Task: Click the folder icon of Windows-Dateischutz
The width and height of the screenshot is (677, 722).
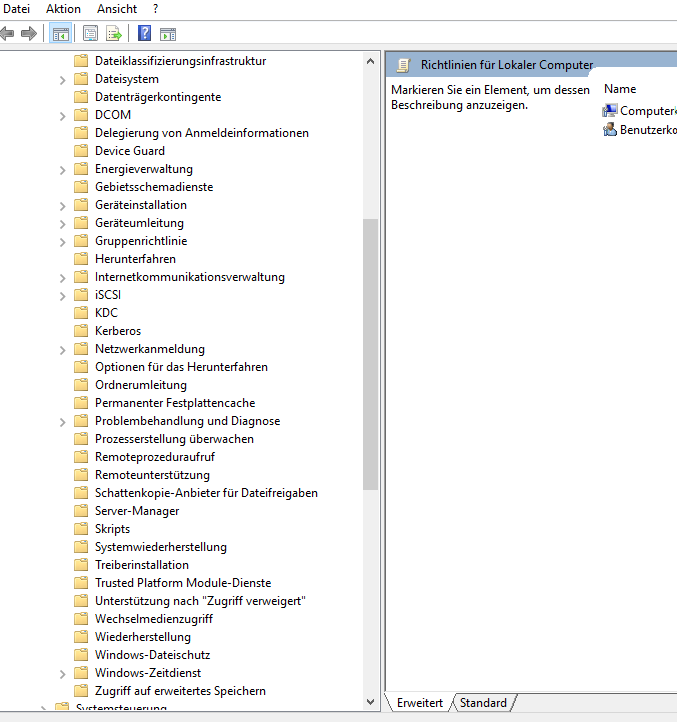Action: 81,655
